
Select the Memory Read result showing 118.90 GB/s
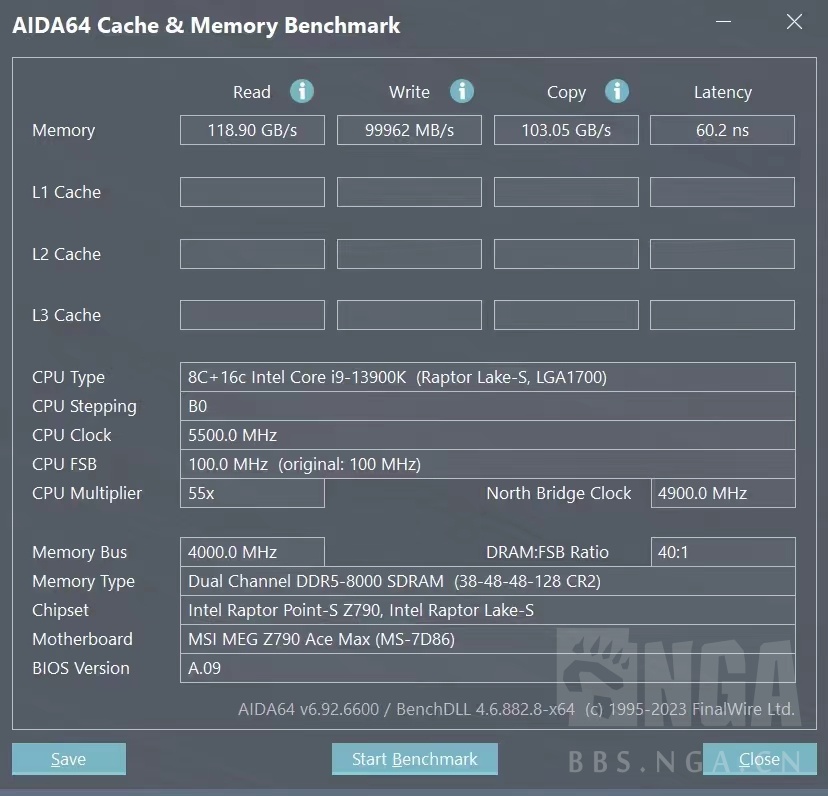click(252, 129)
